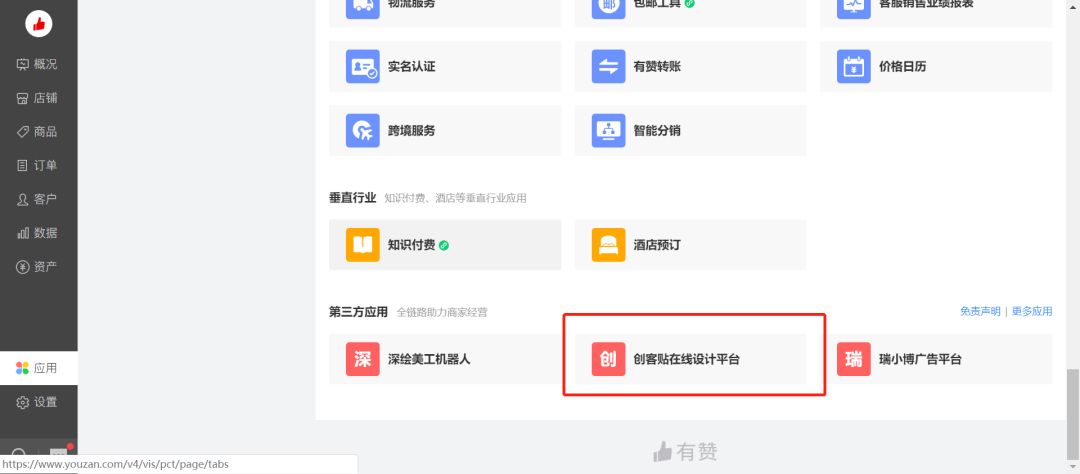
Task: Click the 店铺 storefront icon in sidebar
Action: 23,98
